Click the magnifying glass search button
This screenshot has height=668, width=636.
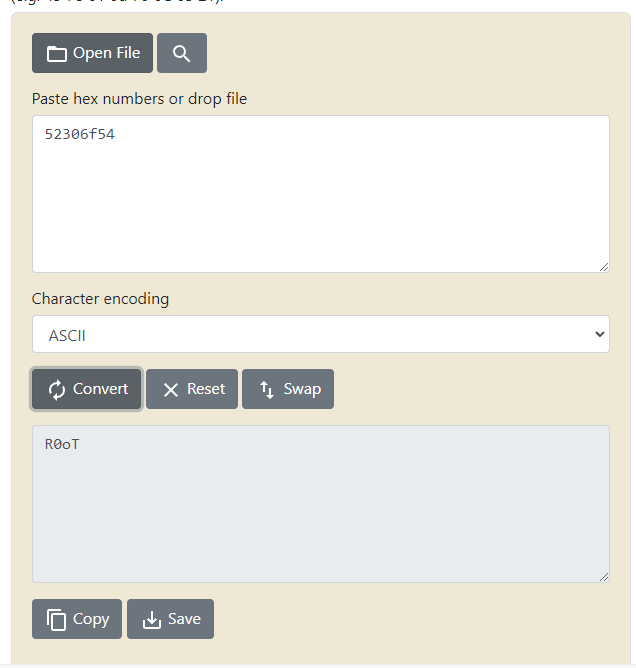(181, 54)
